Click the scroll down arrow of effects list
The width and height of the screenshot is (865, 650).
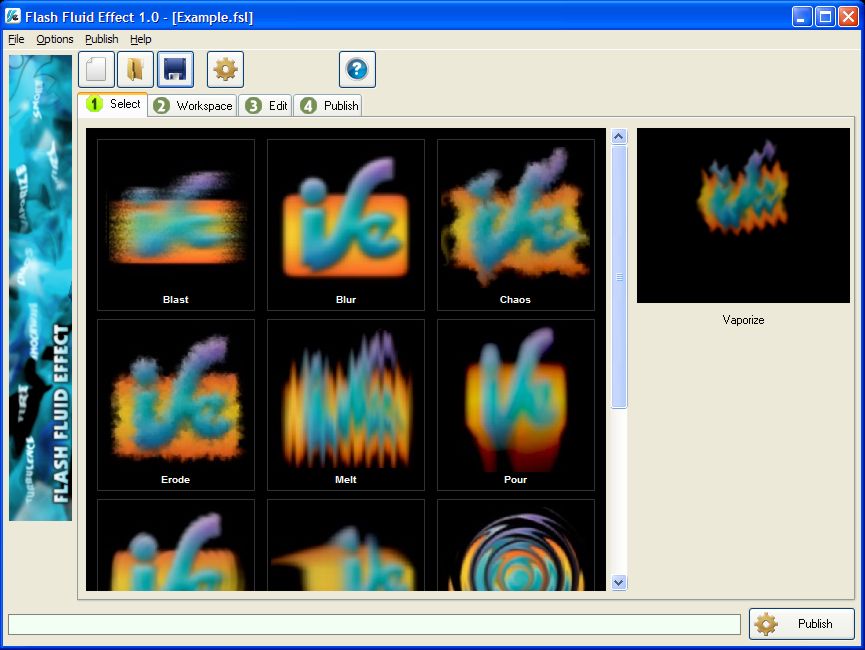[619, 582]
